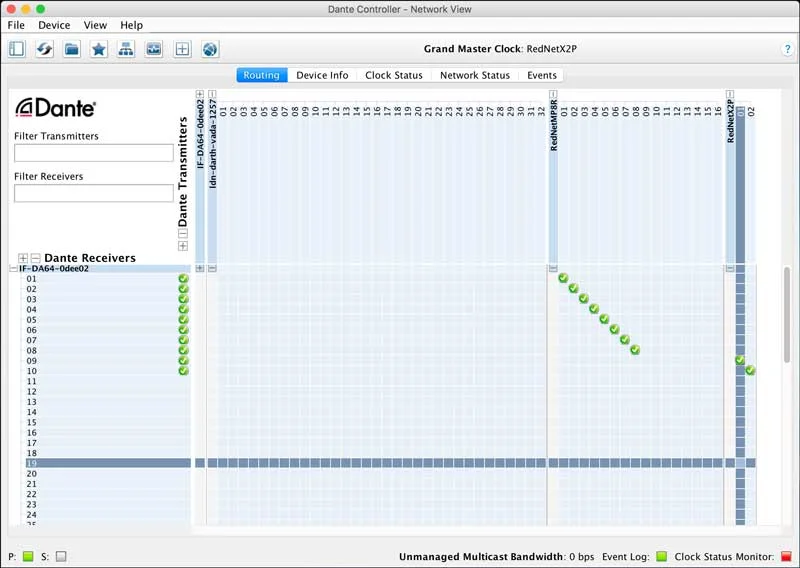The image size is (800, 568).
Task: Click RedNetX2P transmitter device name
Action: pyautogui.click(x=731, y=121)
